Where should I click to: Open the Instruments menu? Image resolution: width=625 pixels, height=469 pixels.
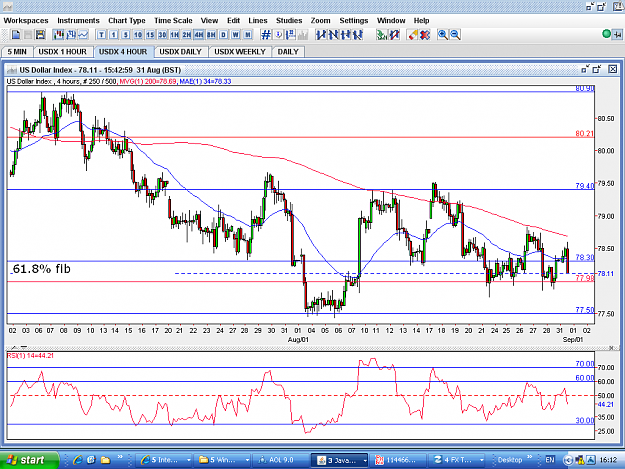pos(79,21)
